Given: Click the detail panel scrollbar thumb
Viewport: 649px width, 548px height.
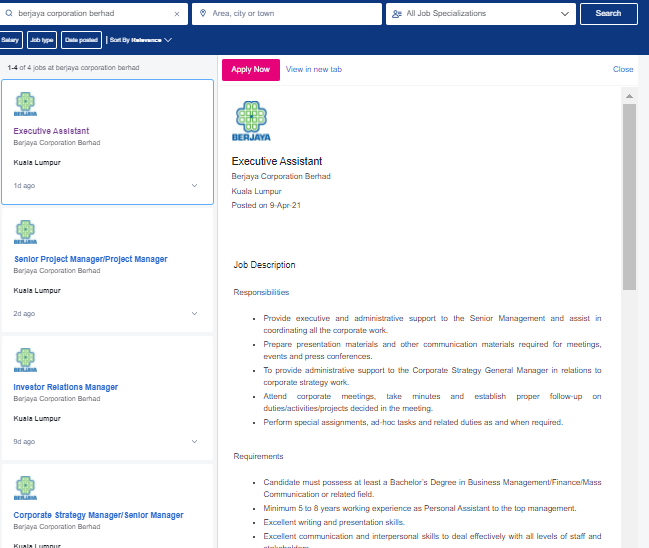Looking at the screenshot, I should tap(629, 197).
